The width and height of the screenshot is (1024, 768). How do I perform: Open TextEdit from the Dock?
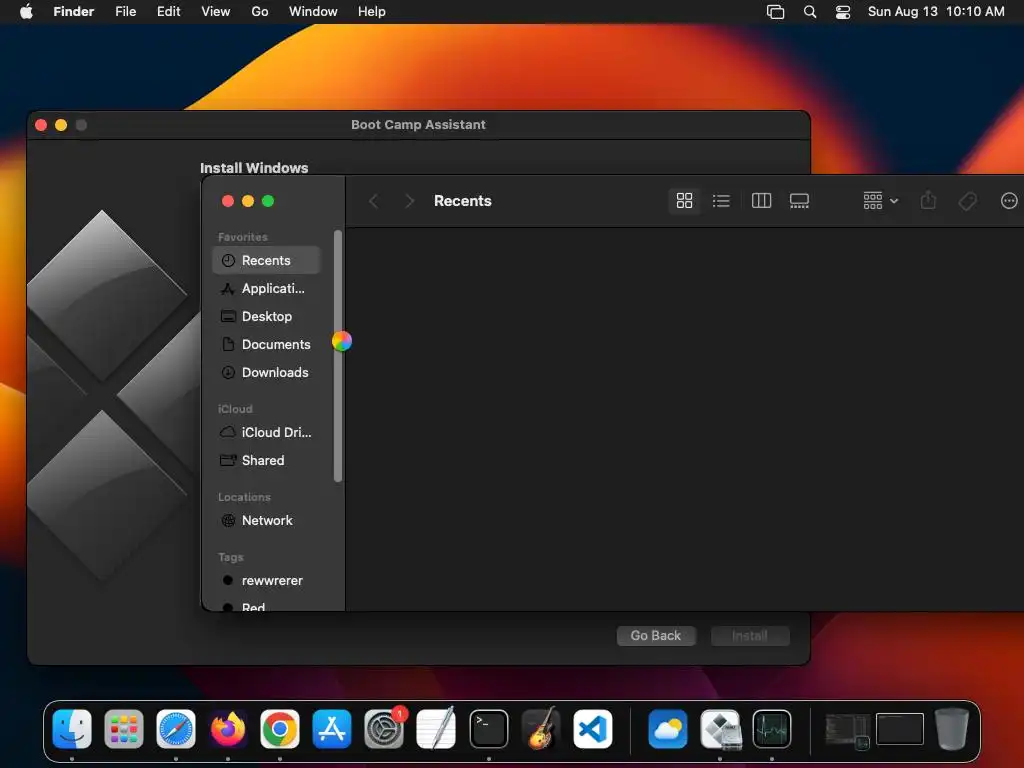tap(436, 728)
